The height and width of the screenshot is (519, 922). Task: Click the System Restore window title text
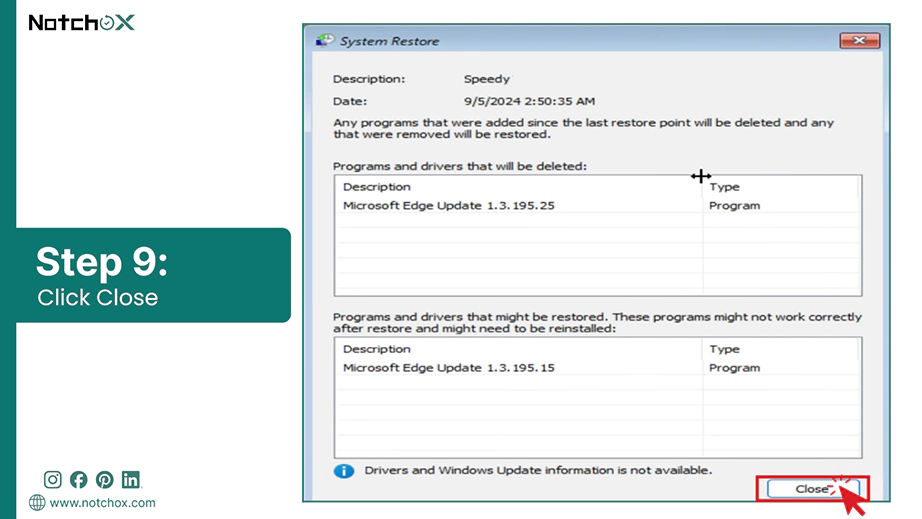point(389,41)
